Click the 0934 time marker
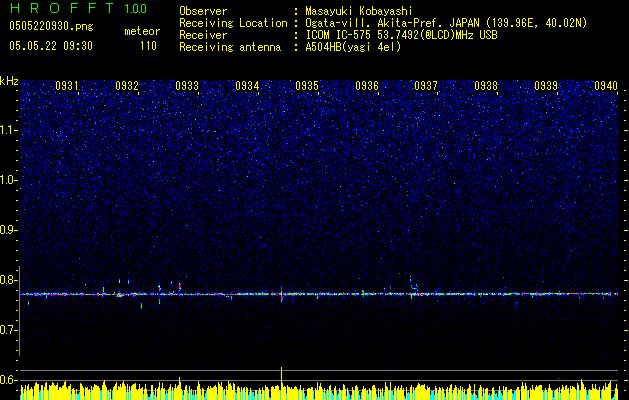The image size is (629, 400). tap(247, 86)
